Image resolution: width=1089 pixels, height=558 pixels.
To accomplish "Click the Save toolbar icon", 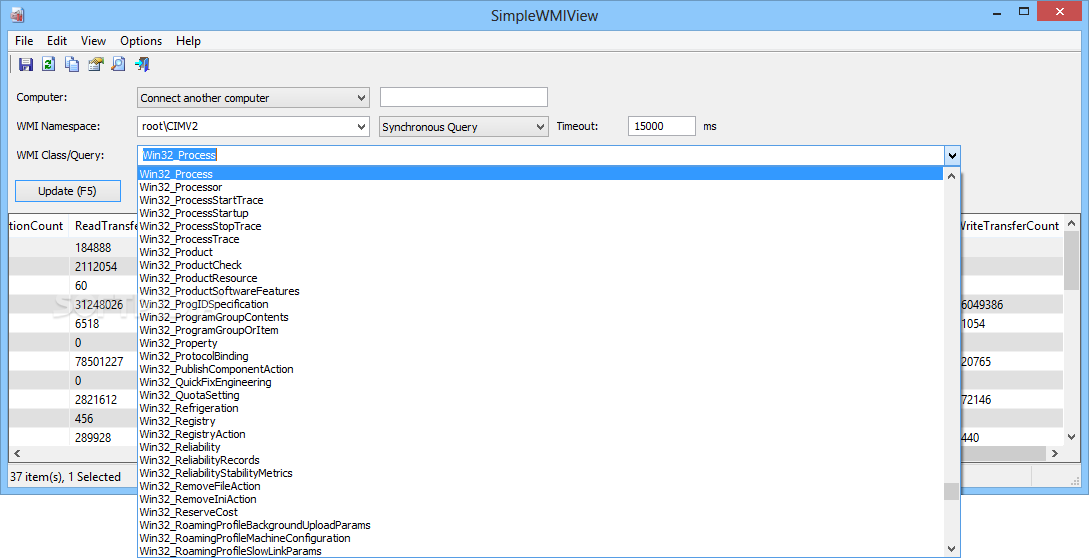I will pyautogui.click(x=26, y=65).
